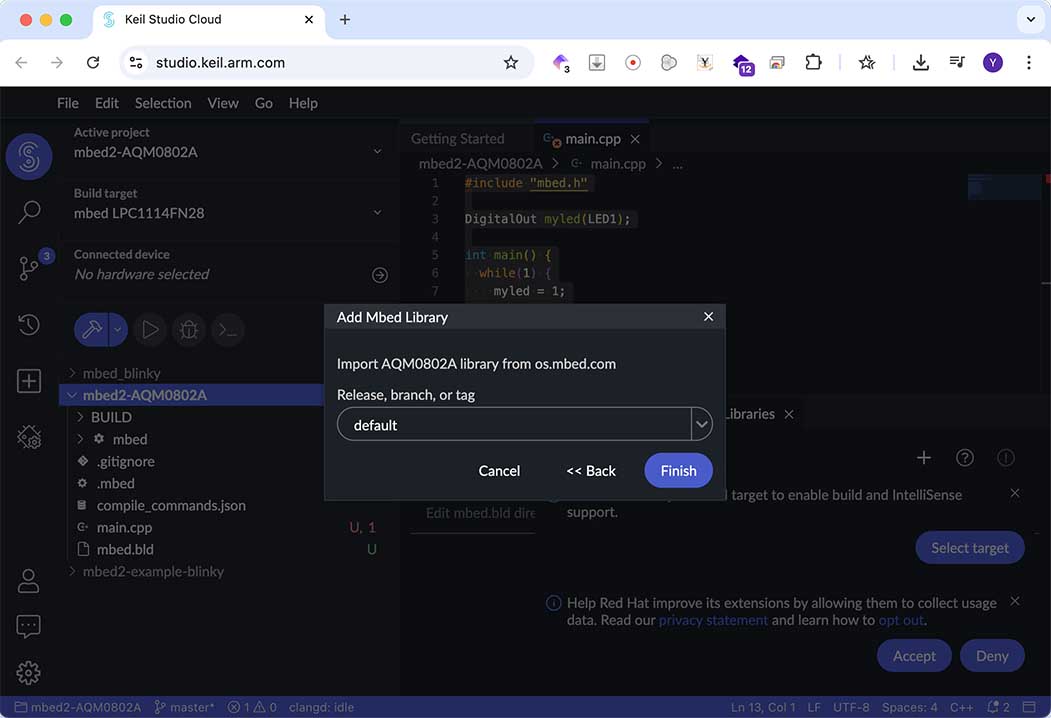Open the errors and warnings status item
Screen dimensions: 1051x718
252,707
